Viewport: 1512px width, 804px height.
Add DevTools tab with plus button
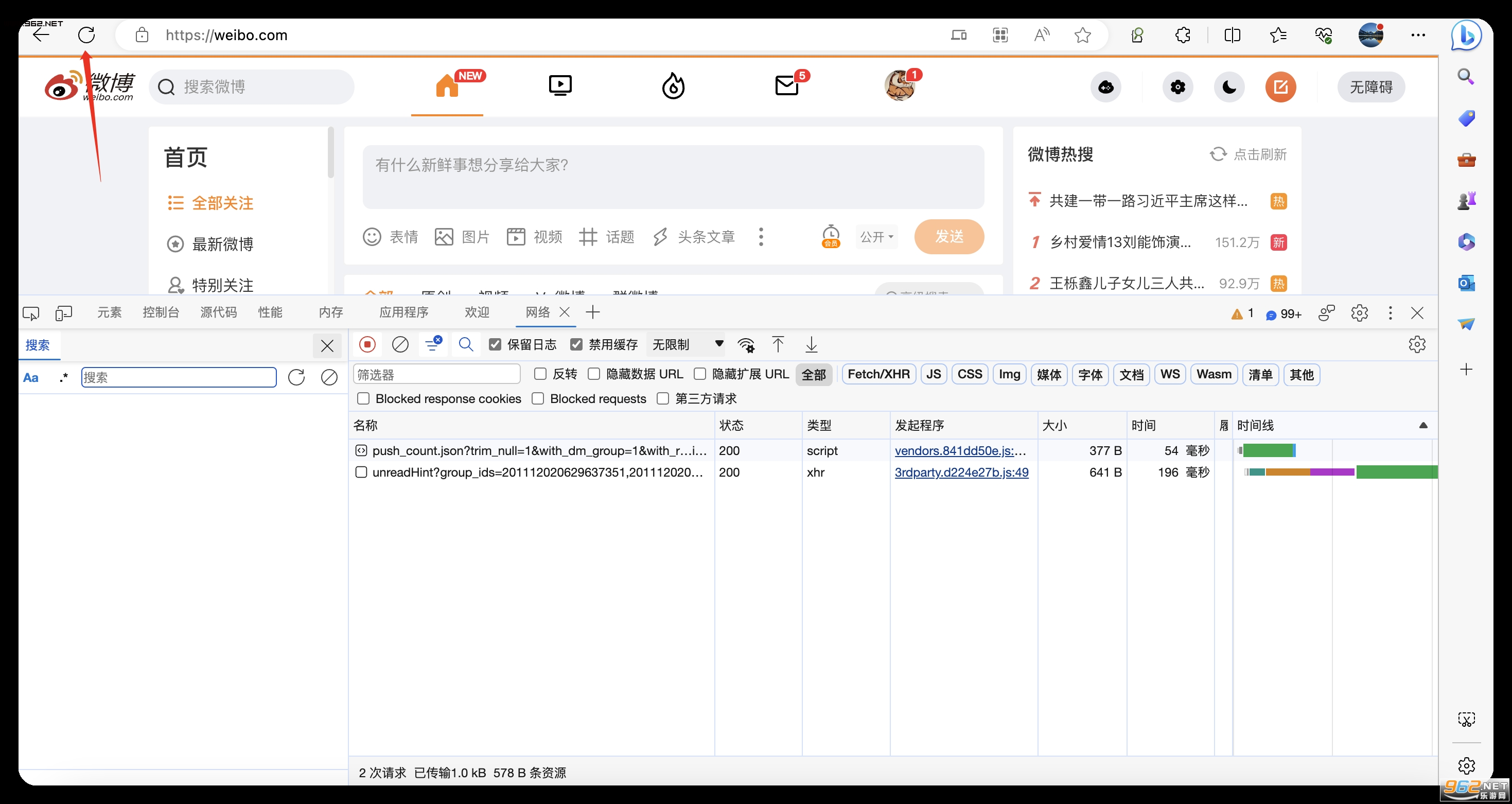tap(593, 312)
